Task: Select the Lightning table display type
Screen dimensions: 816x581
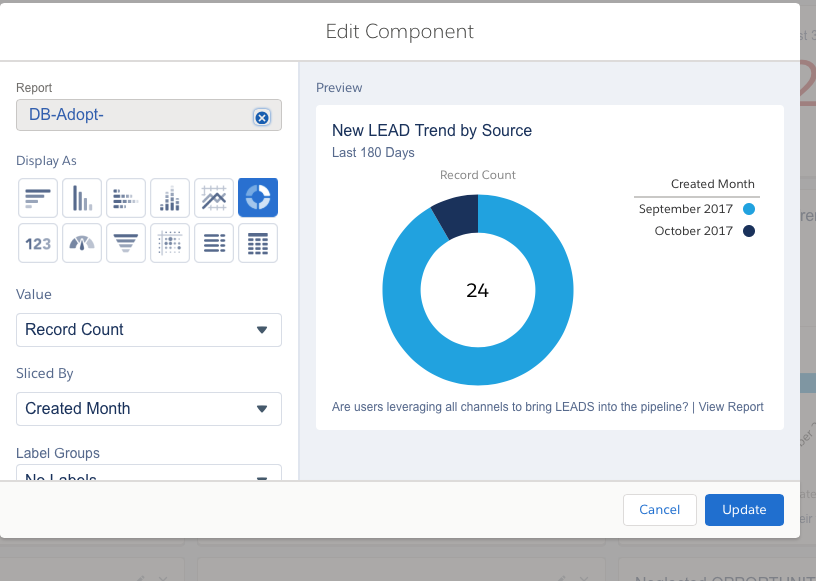Action: (x=214, y=243)
